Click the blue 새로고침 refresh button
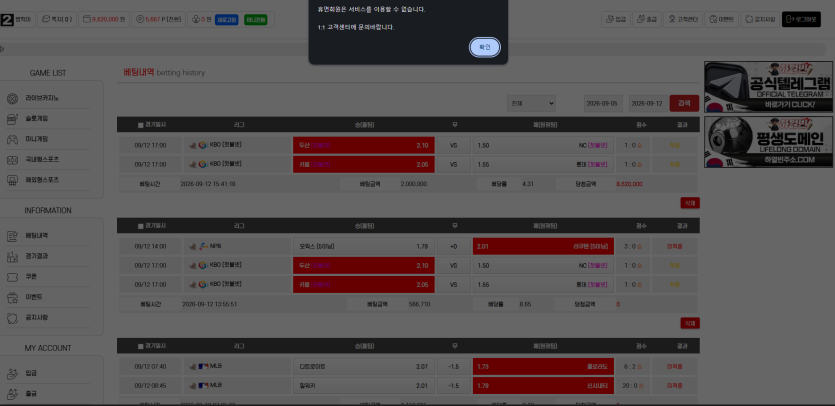The image size is (835, 406). pos(226,20)
